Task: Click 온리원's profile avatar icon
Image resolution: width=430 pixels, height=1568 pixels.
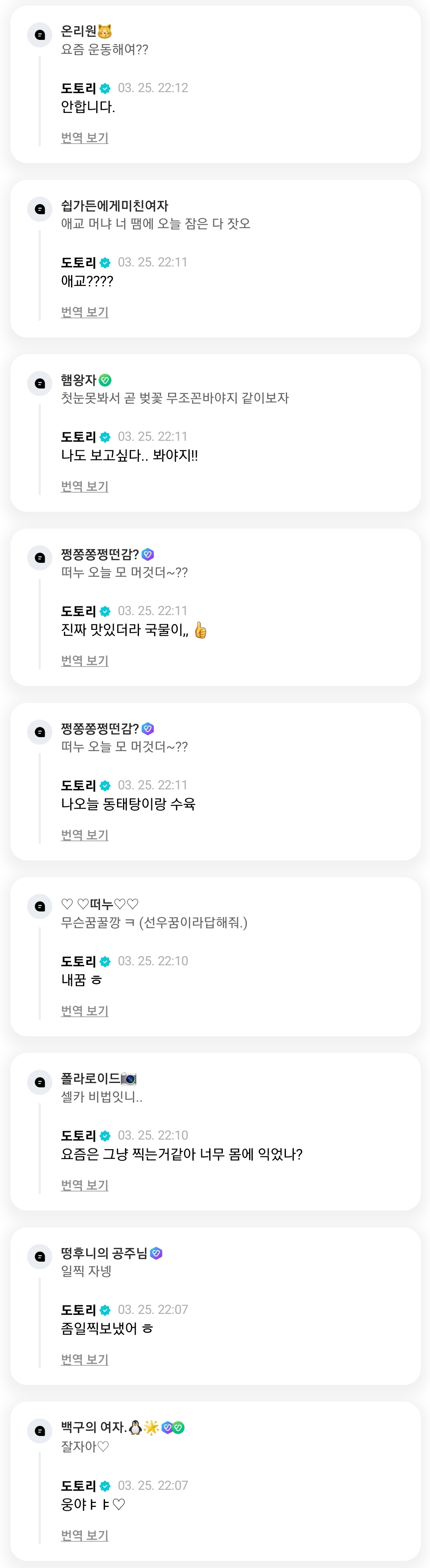Action: [x=40, y=35]
